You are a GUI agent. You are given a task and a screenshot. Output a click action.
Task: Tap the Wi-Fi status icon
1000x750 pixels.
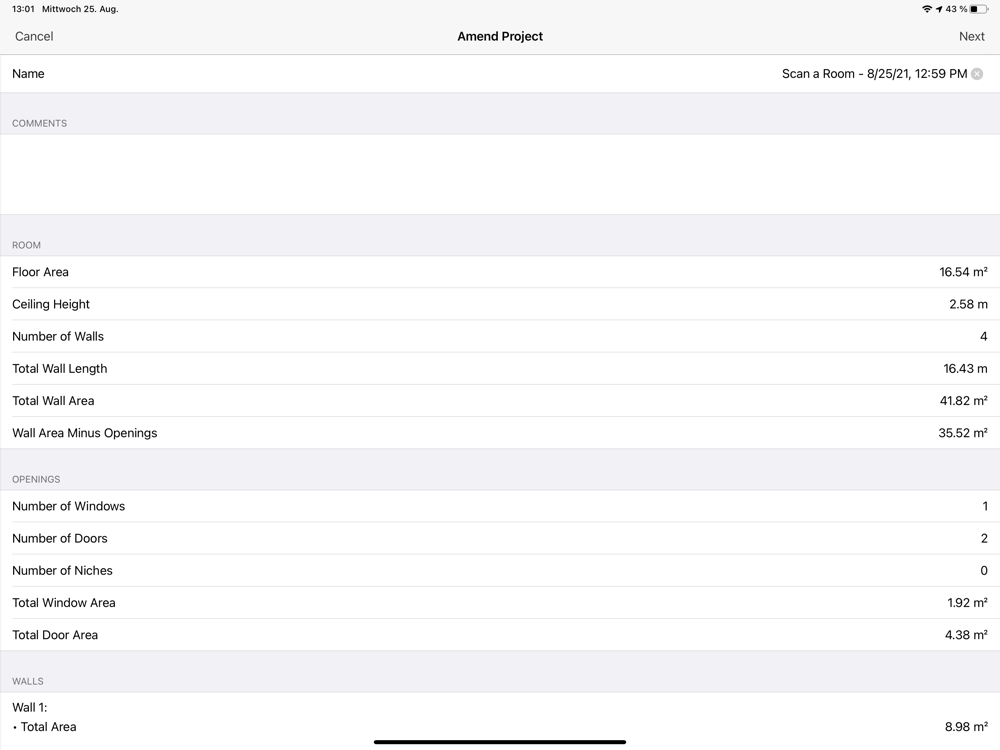(927, 9)
